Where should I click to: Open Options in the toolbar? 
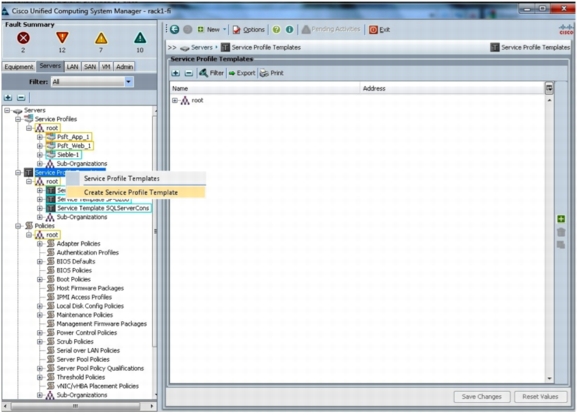click(249, 29)
